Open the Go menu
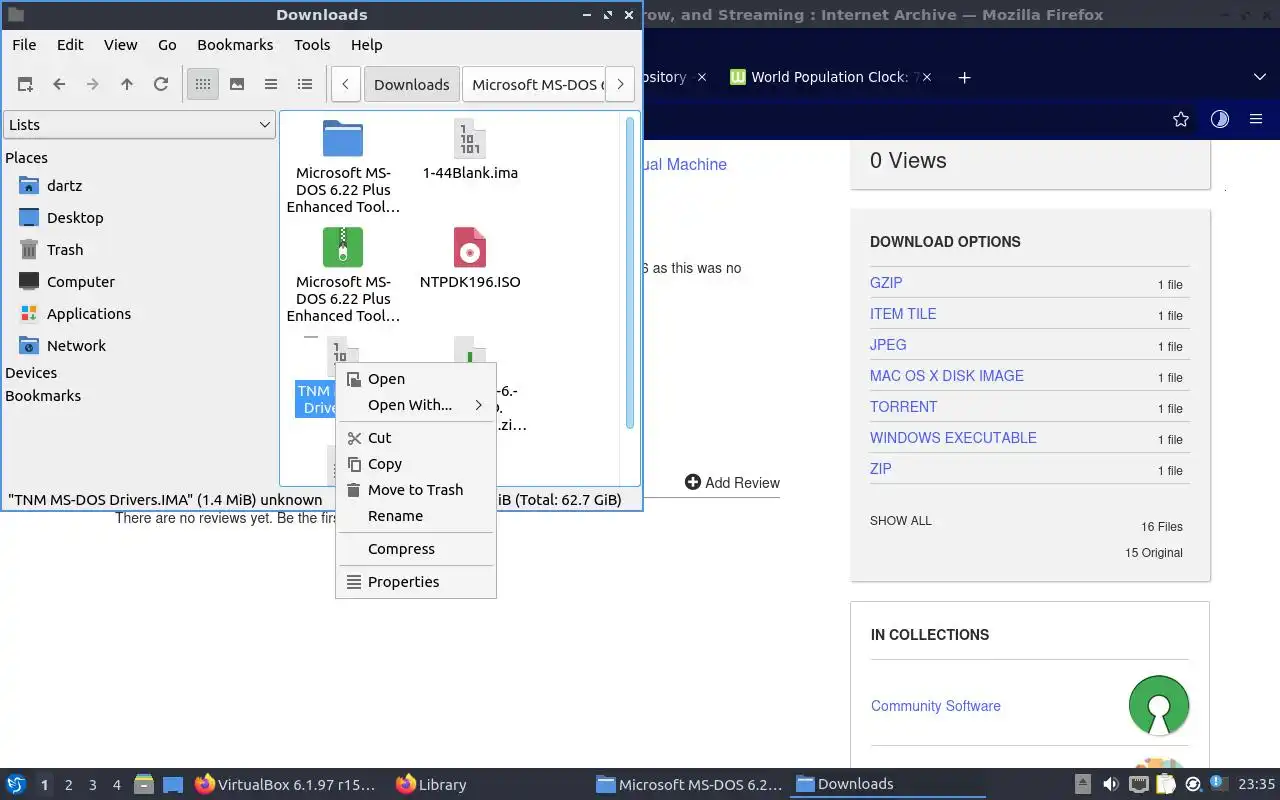This screenshot has height=800, width=1280. coord(167,45)
